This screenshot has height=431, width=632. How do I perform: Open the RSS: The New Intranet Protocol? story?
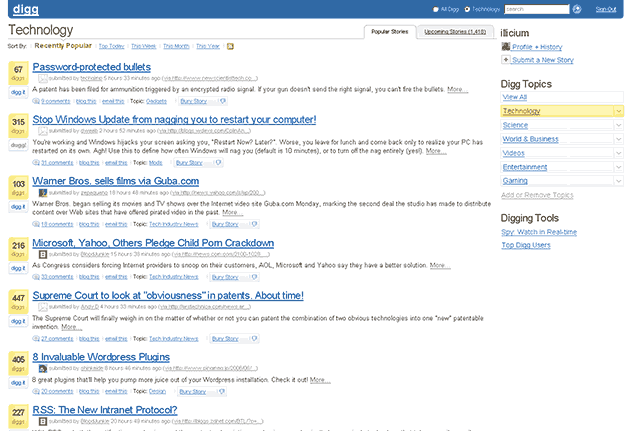tap(105, 410)
